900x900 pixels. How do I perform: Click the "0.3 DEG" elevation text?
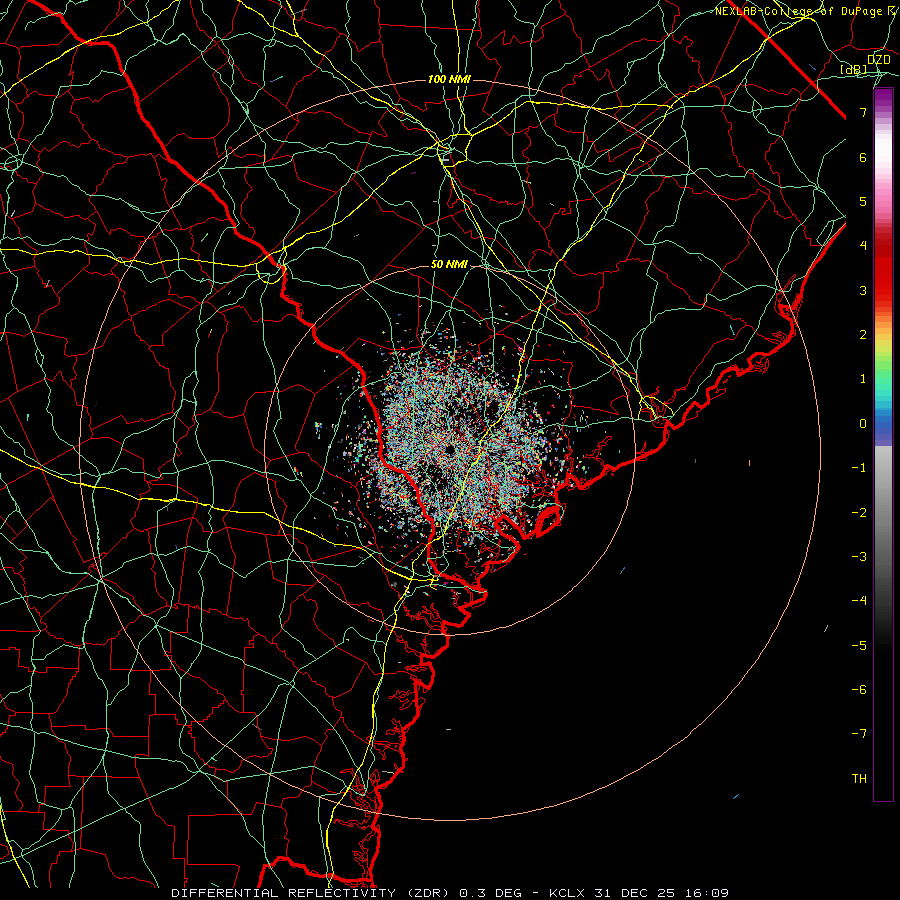click(x=490, y=893)
